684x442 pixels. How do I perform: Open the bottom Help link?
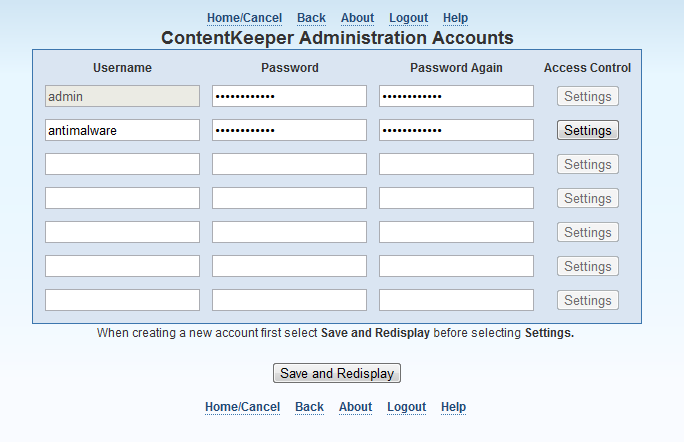click(453, 407)
